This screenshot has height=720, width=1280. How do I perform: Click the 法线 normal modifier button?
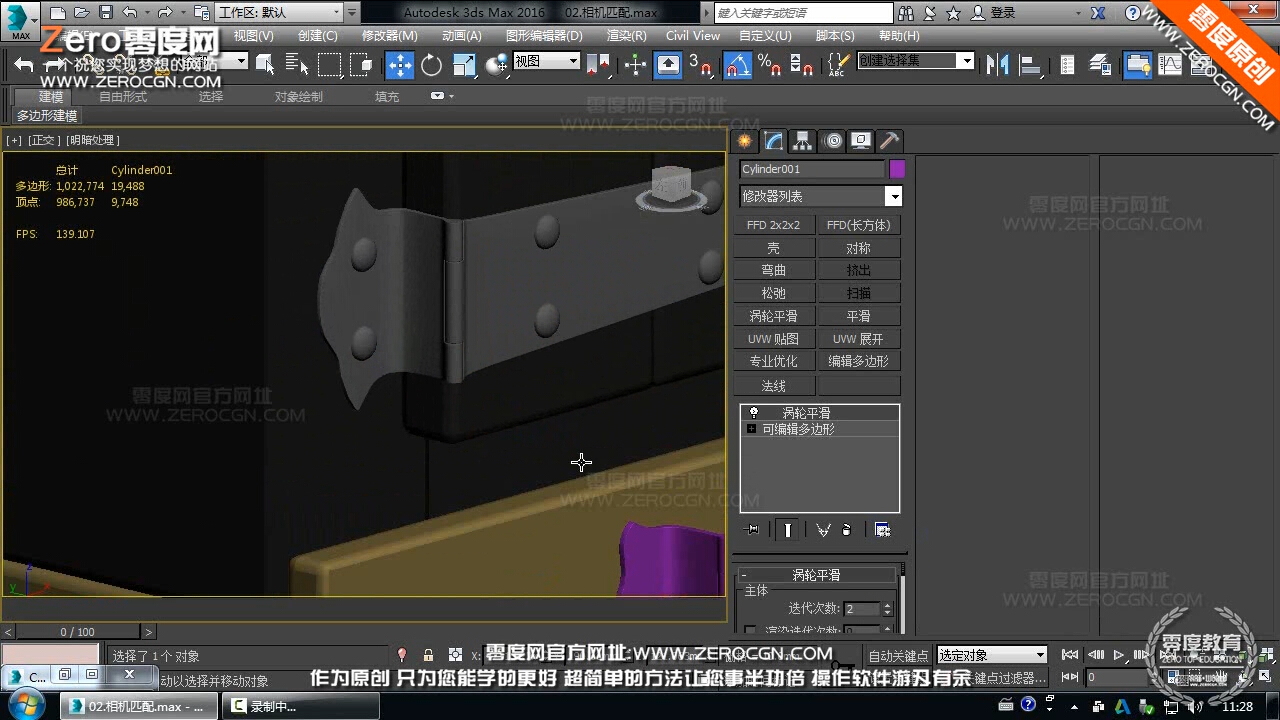pos(774,385)
